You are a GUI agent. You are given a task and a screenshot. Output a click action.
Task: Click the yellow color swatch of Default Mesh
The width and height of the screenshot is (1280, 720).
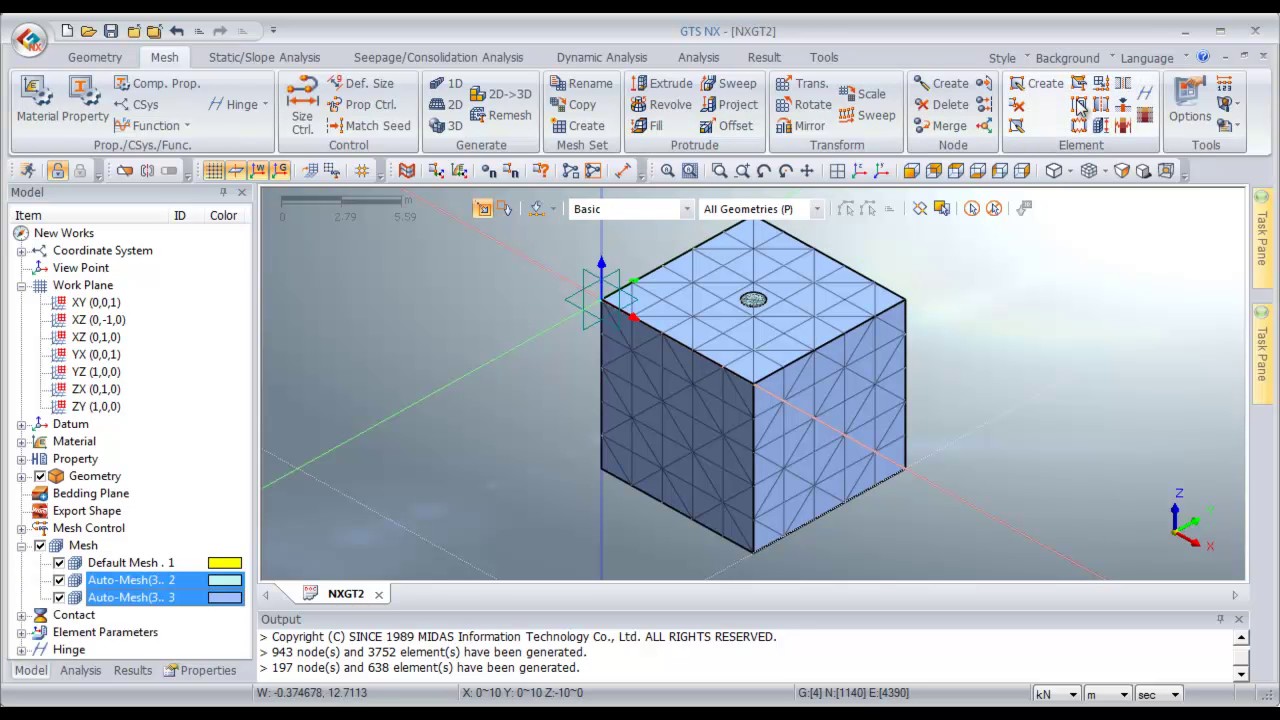tap(225, 563)
